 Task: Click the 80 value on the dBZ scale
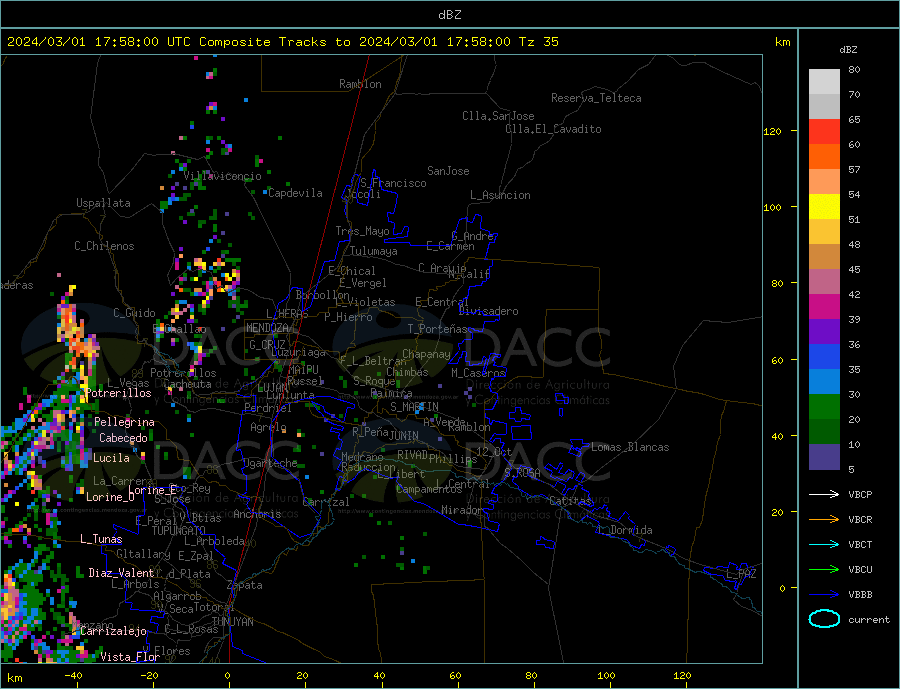[854, 69]
